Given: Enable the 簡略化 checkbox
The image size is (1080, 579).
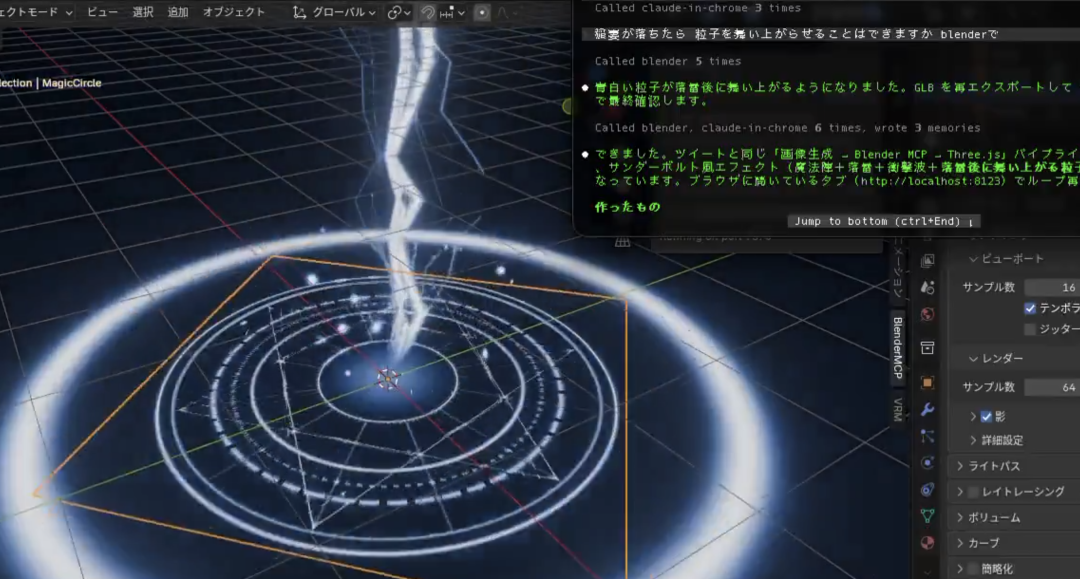Looking at the screenshot, I should coord(973,569).
